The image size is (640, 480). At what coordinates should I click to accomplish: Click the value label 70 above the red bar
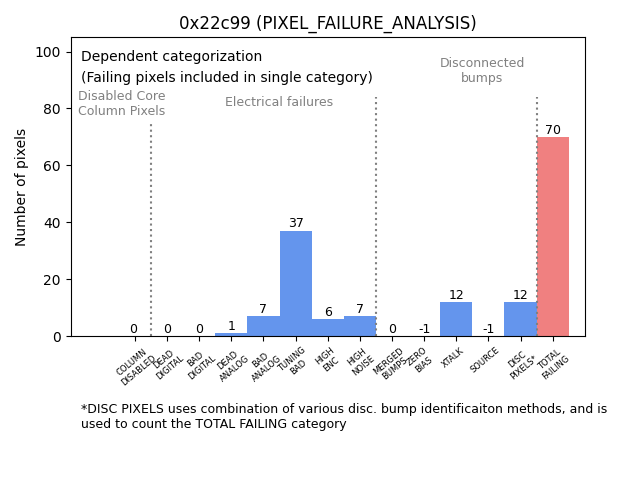click(x=553, y=130)
